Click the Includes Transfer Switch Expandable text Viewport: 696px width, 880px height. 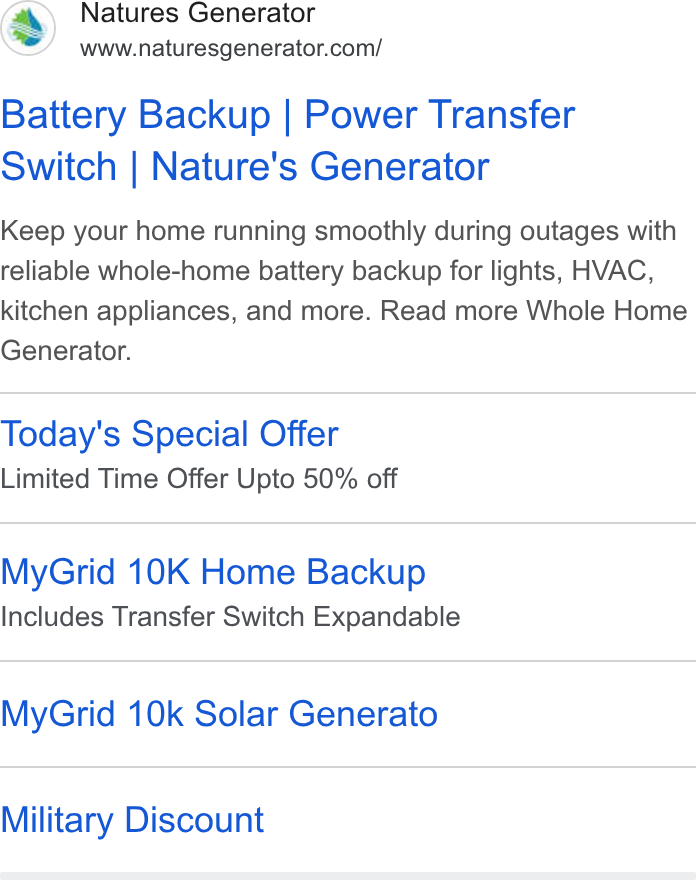[x=230, y=616]
